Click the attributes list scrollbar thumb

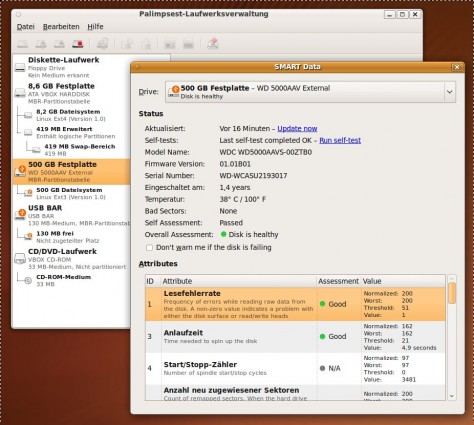[452, 293]
